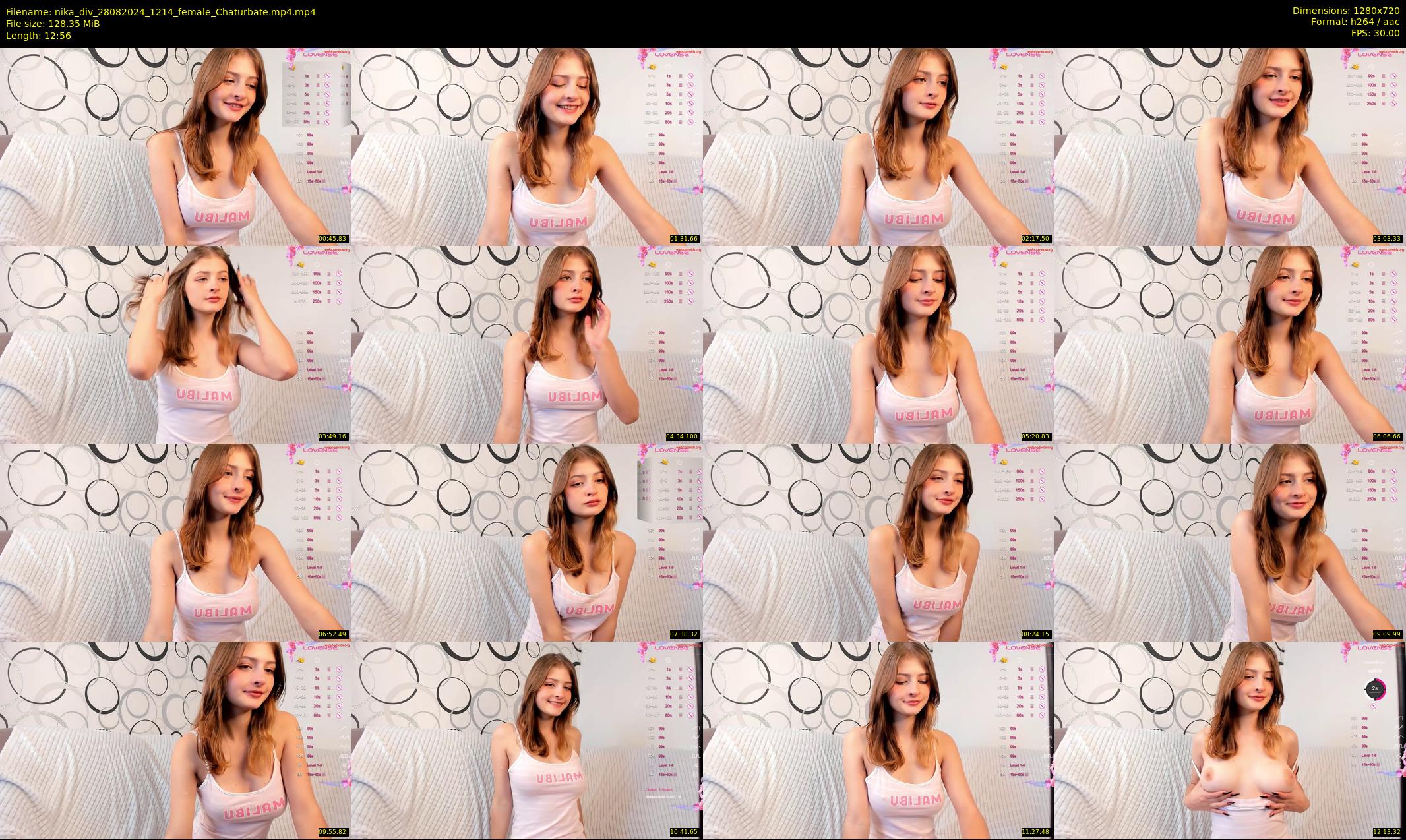
Task: Open the thumbnail labeled 06:52.49
Action: (x=175, y=542)
